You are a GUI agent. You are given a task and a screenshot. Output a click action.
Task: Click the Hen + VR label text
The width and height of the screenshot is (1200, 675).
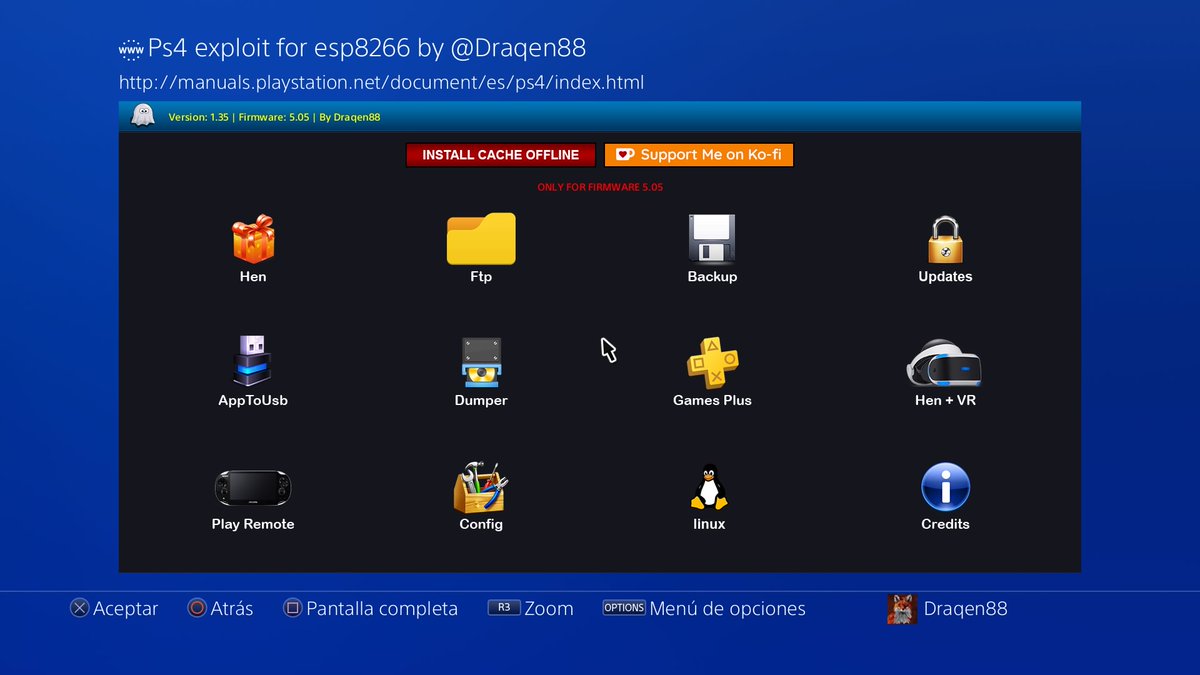click(945, 400)
